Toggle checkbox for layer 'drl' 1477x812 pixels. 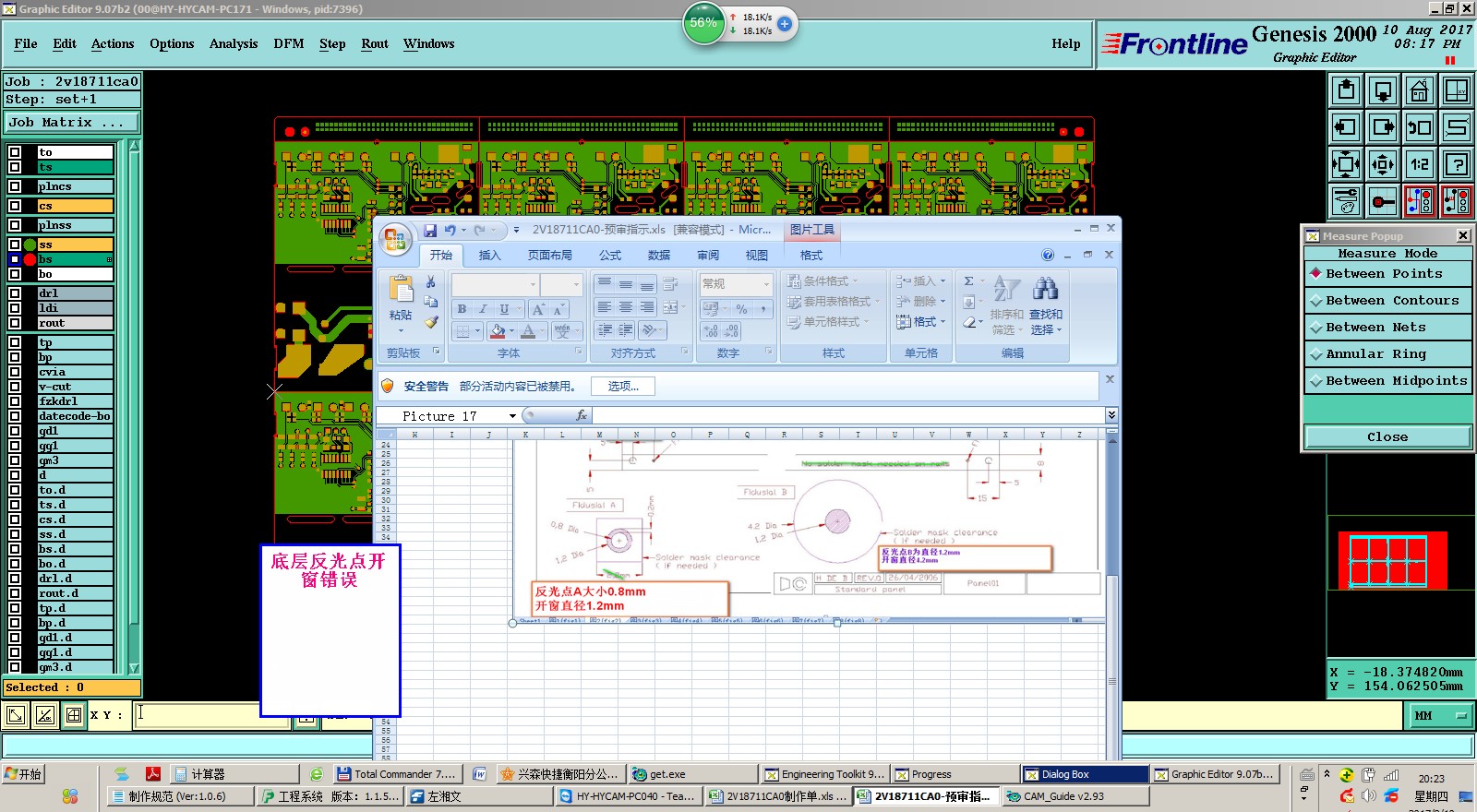[x=15, y=293]
